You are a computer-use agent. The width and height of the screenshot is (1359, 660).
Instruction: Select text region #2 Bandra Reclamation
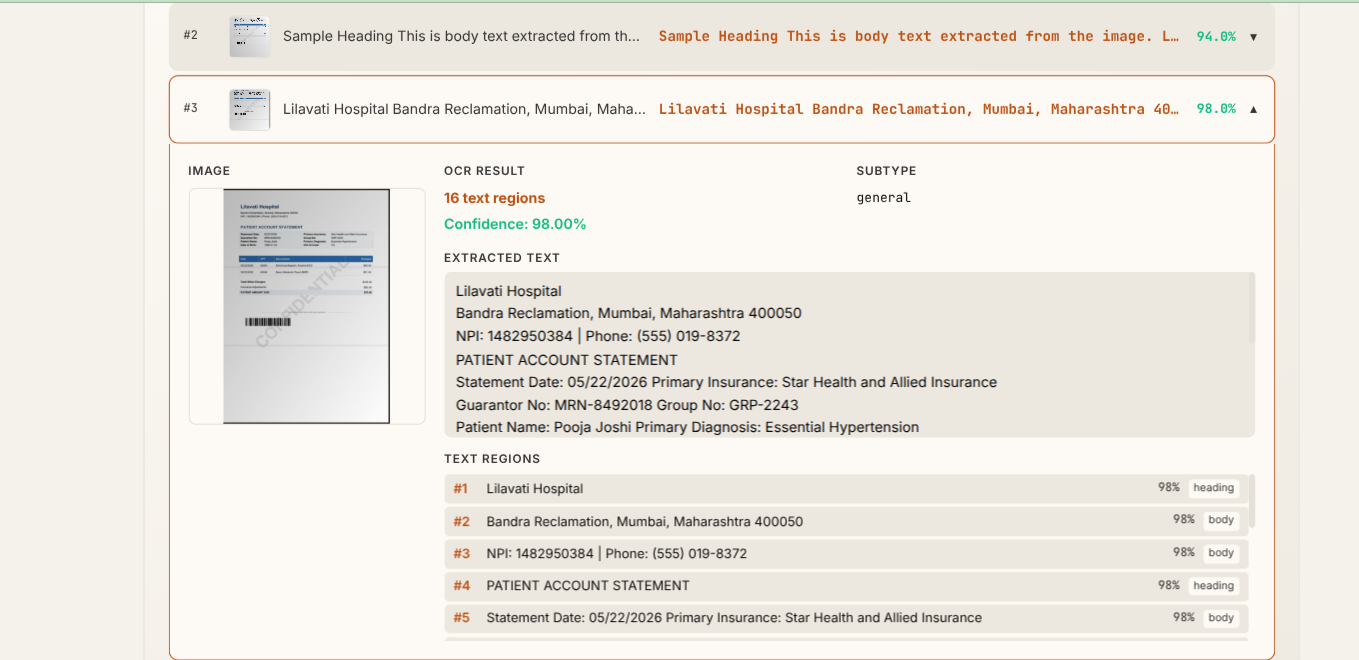coord(845,521)
